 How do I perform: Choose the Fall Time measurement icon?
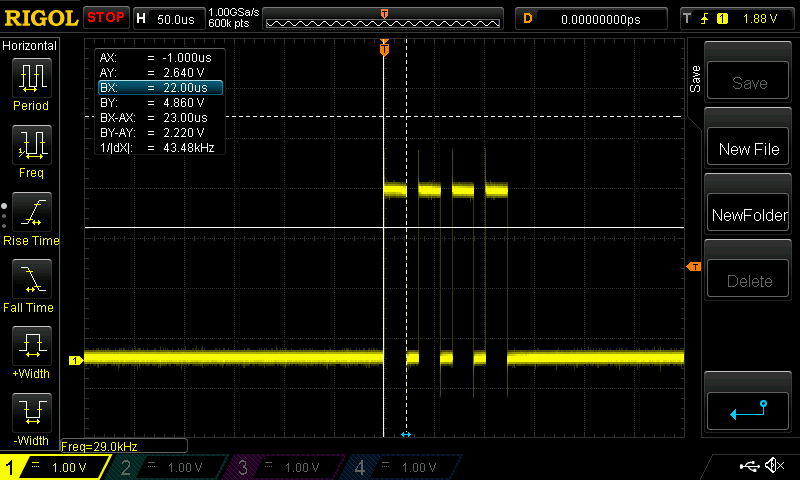31,280
